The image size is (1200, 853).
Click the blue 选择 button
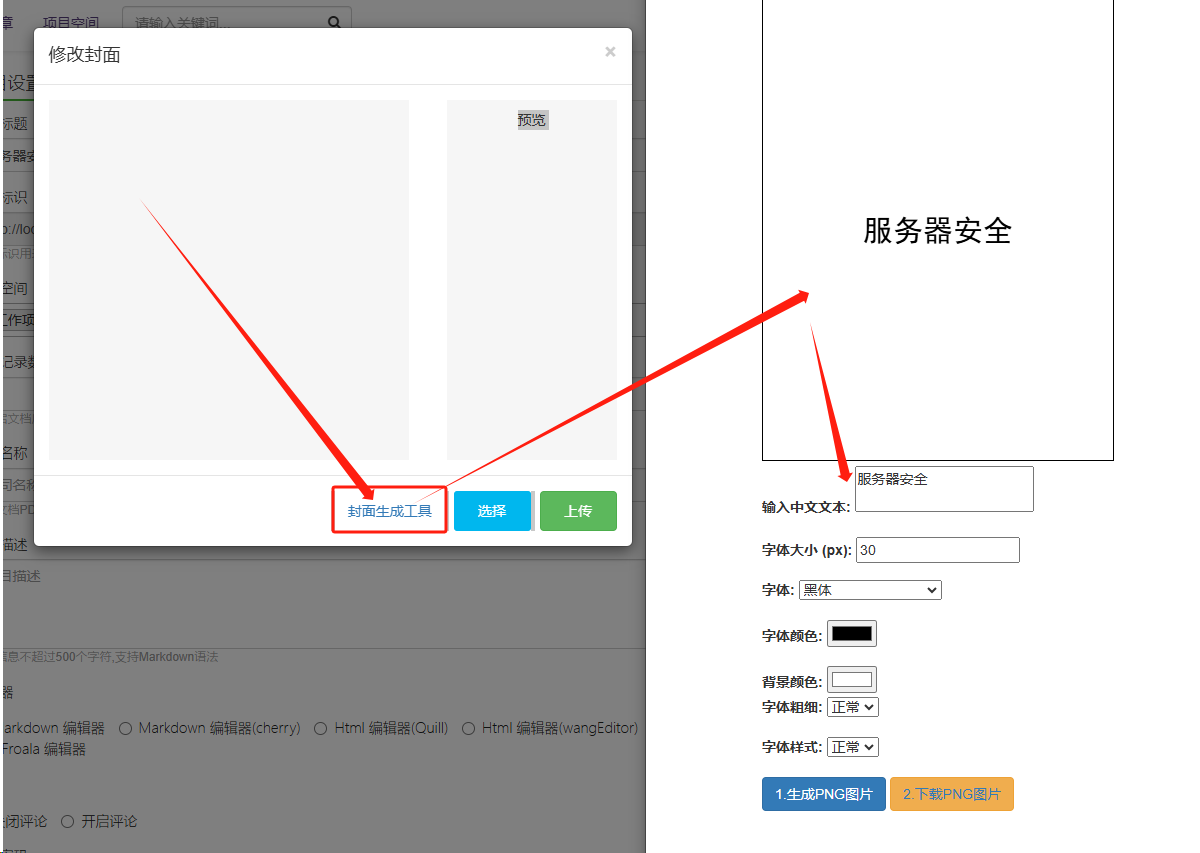pyautogui.click(x=492, y=511)
